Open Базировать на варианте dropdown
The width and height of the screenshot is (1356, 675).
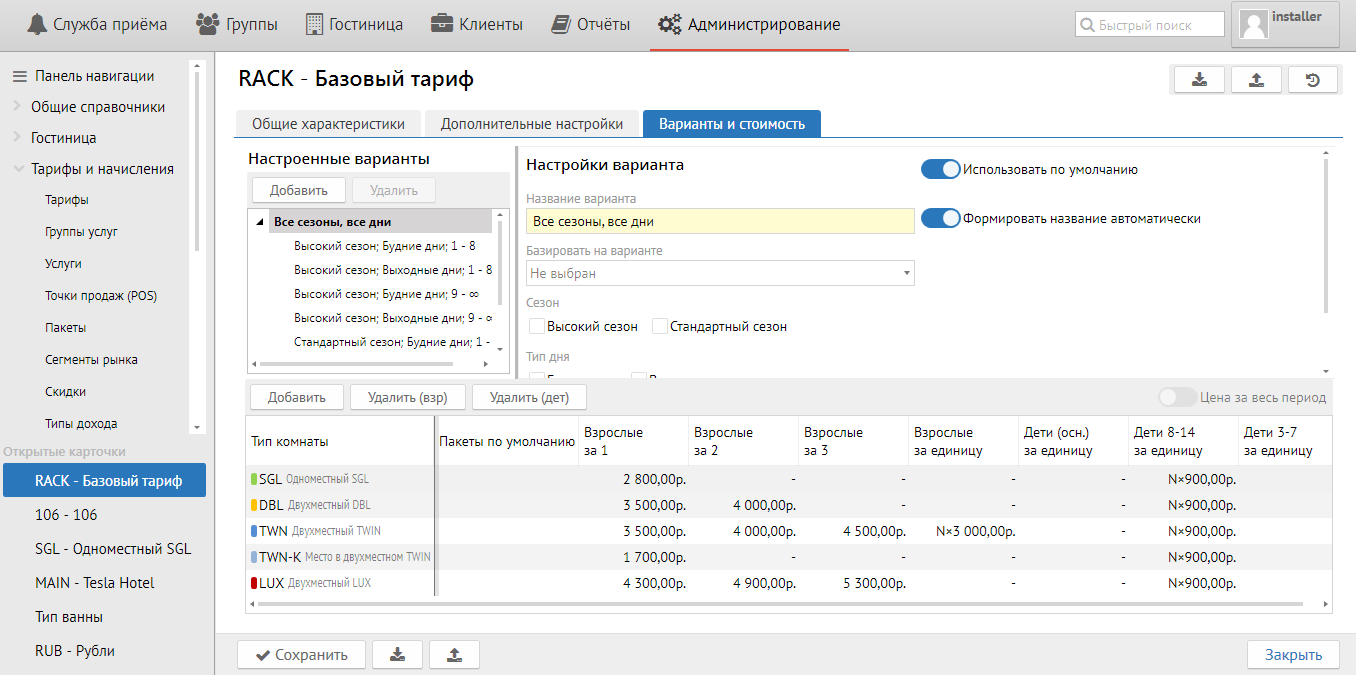click(720, 273)
